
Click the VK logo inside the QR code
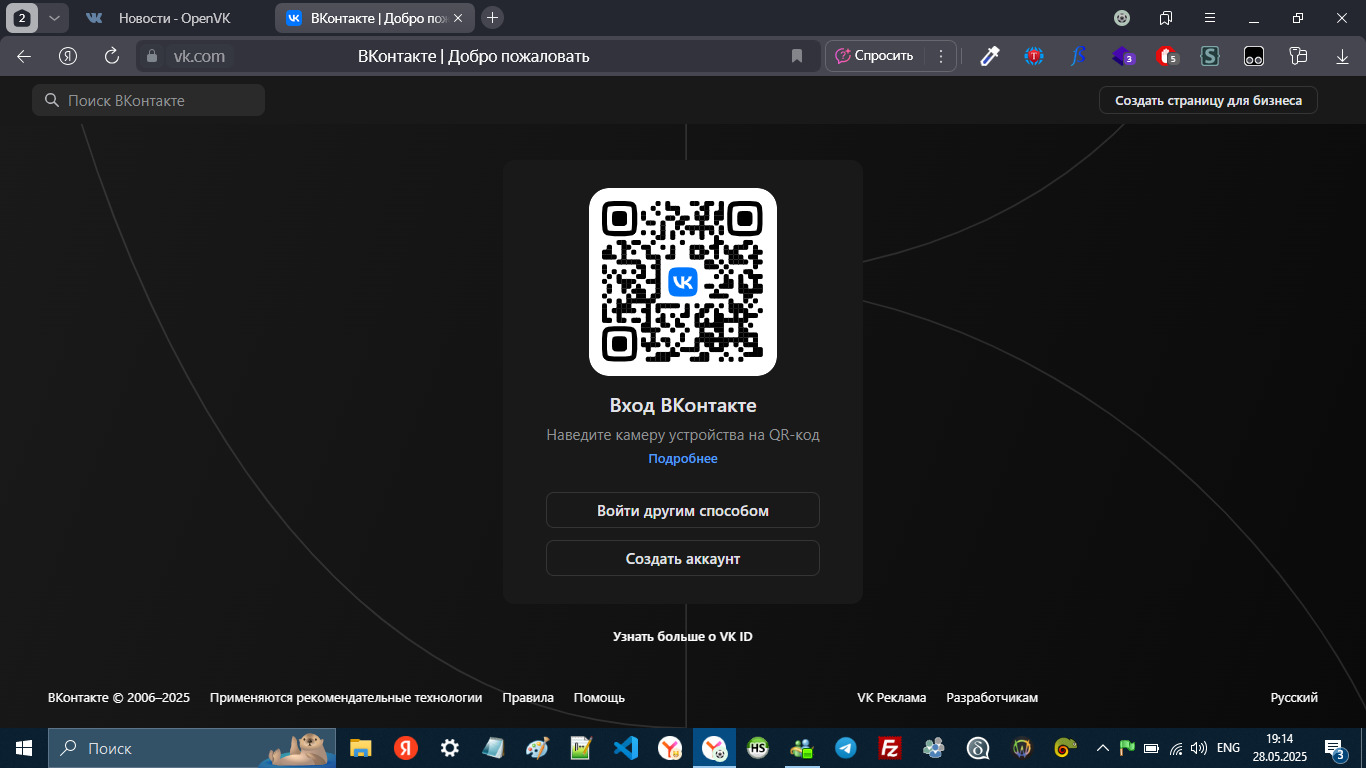(682, 282)
